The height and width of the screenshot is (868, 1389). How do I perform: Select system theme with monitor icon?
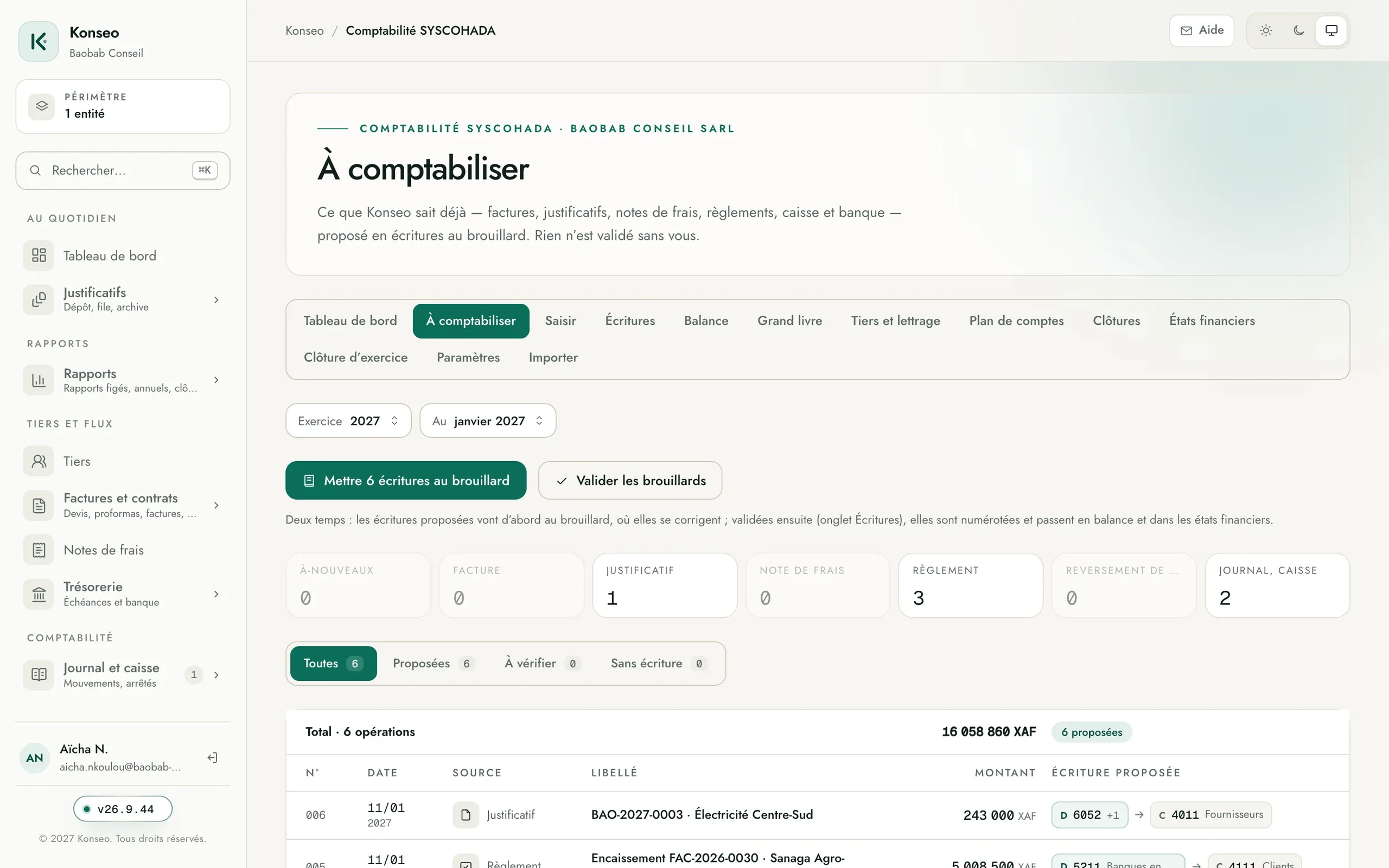(x=1331, y=30)
